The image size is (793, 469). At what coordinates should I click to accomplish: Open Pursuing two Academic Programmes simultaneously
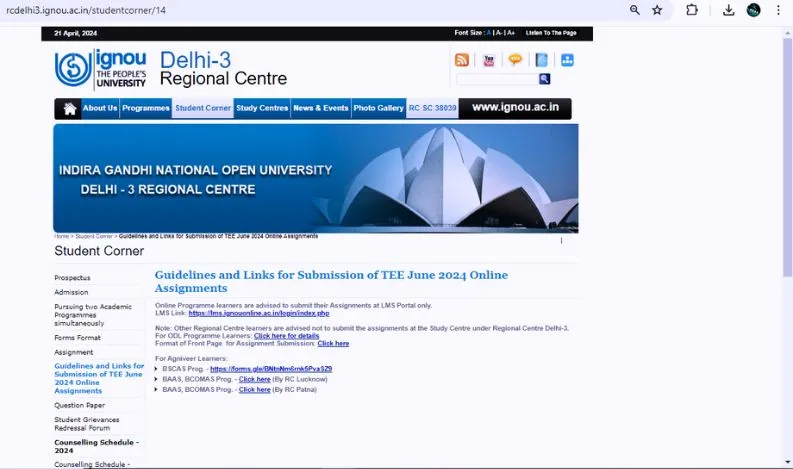[93, 315]
